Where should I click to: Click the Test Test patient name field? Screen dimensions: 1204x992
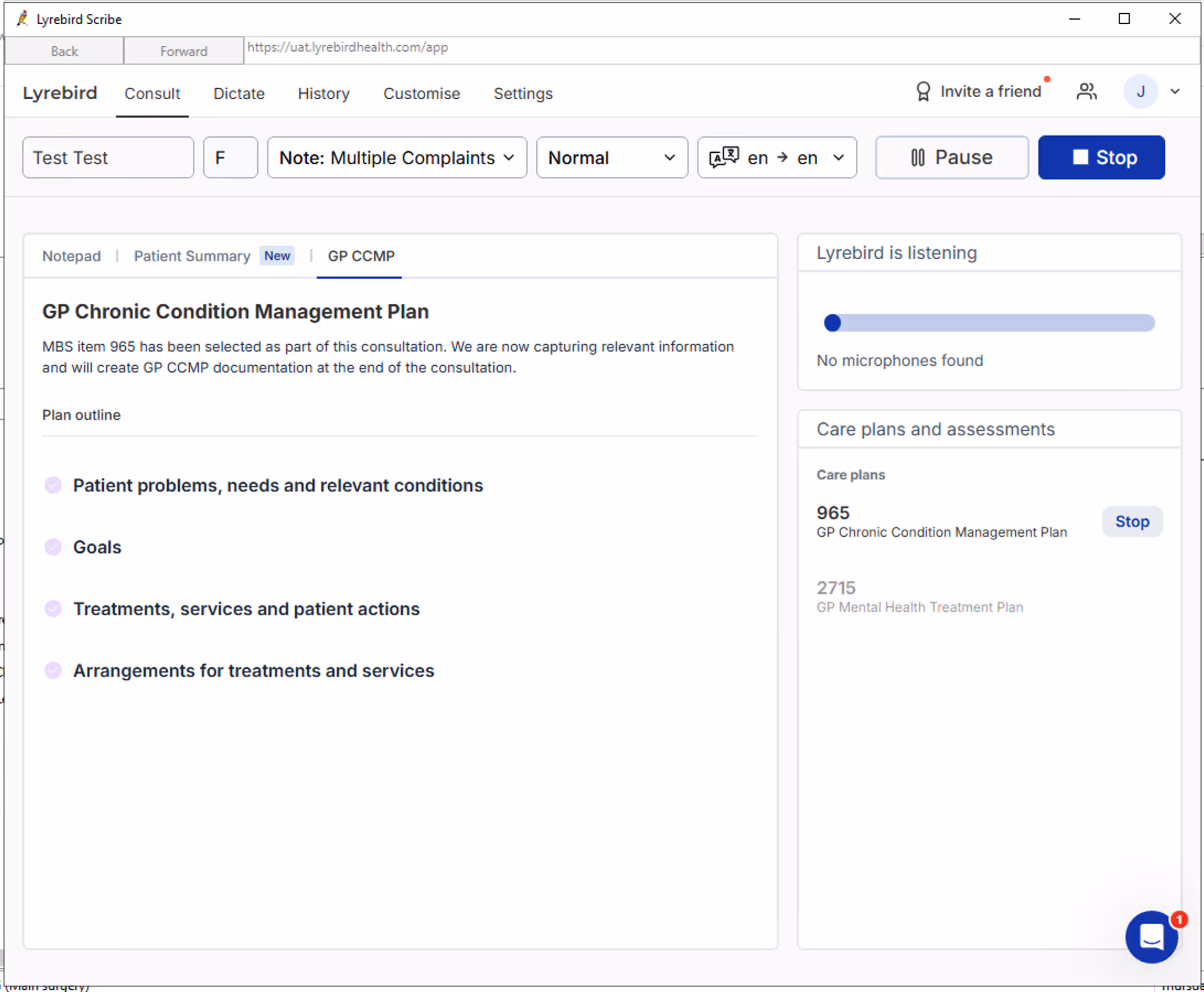108,157
